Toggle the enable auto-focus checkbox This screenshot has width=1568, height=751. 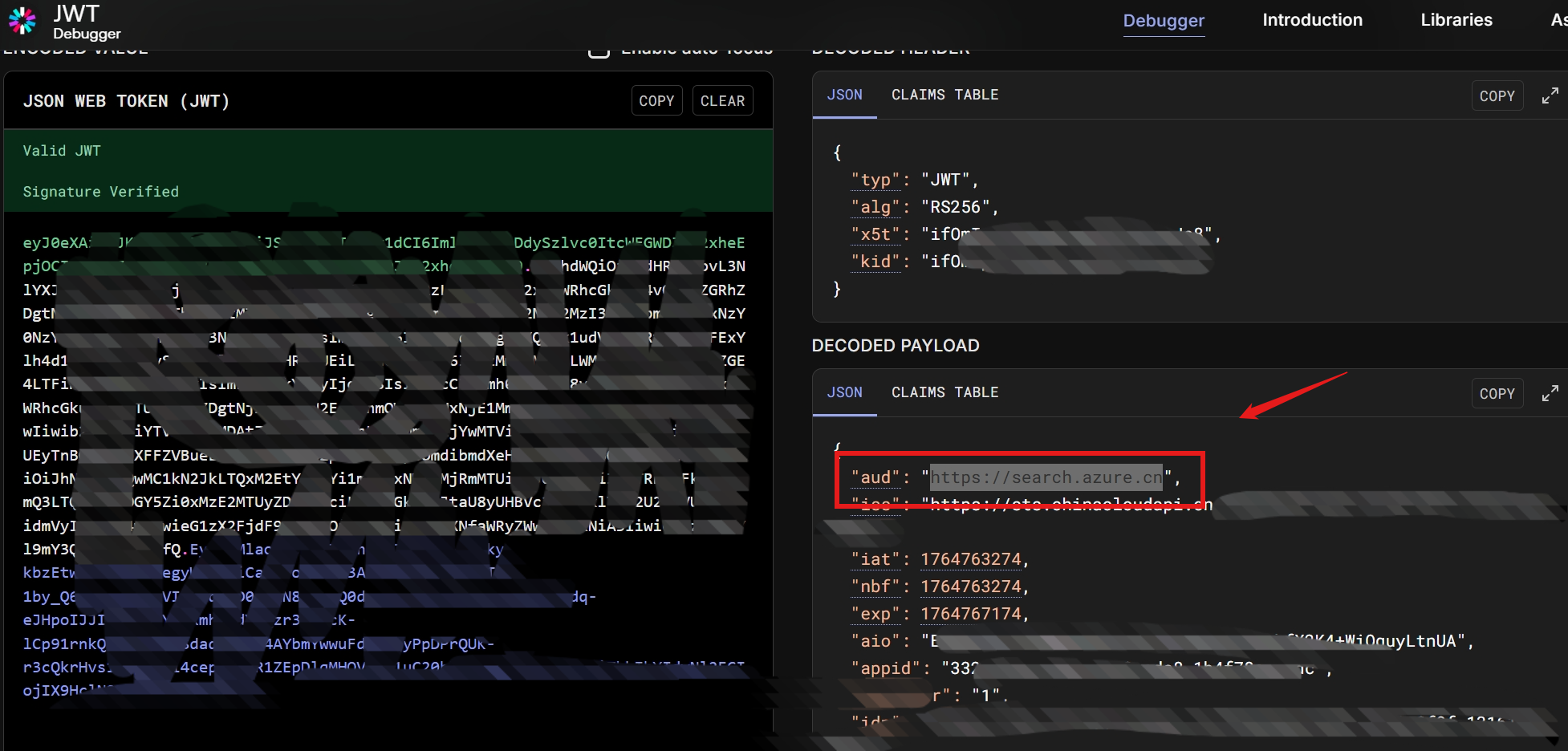599,52
